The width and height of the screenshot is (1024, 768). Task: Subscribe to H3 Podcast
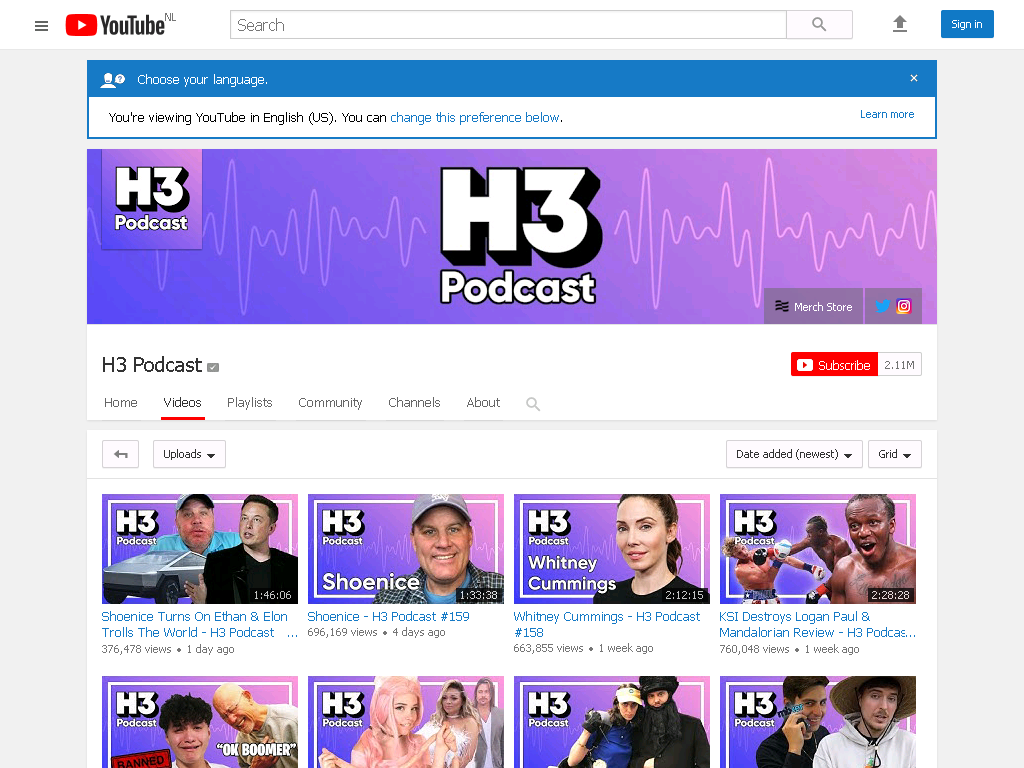834,364
